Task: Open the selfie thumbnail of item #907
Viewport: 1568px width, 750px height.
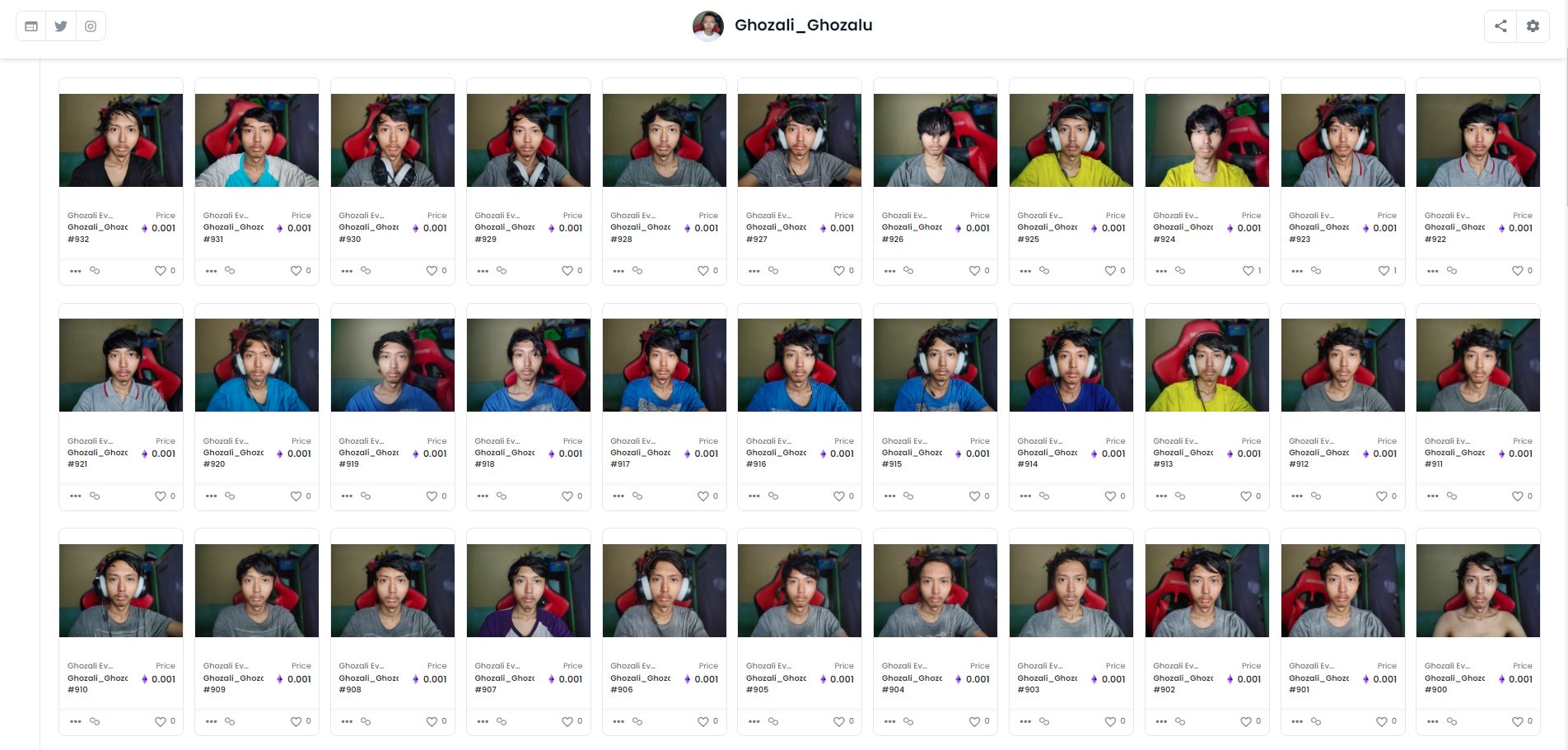Action: 529,590
